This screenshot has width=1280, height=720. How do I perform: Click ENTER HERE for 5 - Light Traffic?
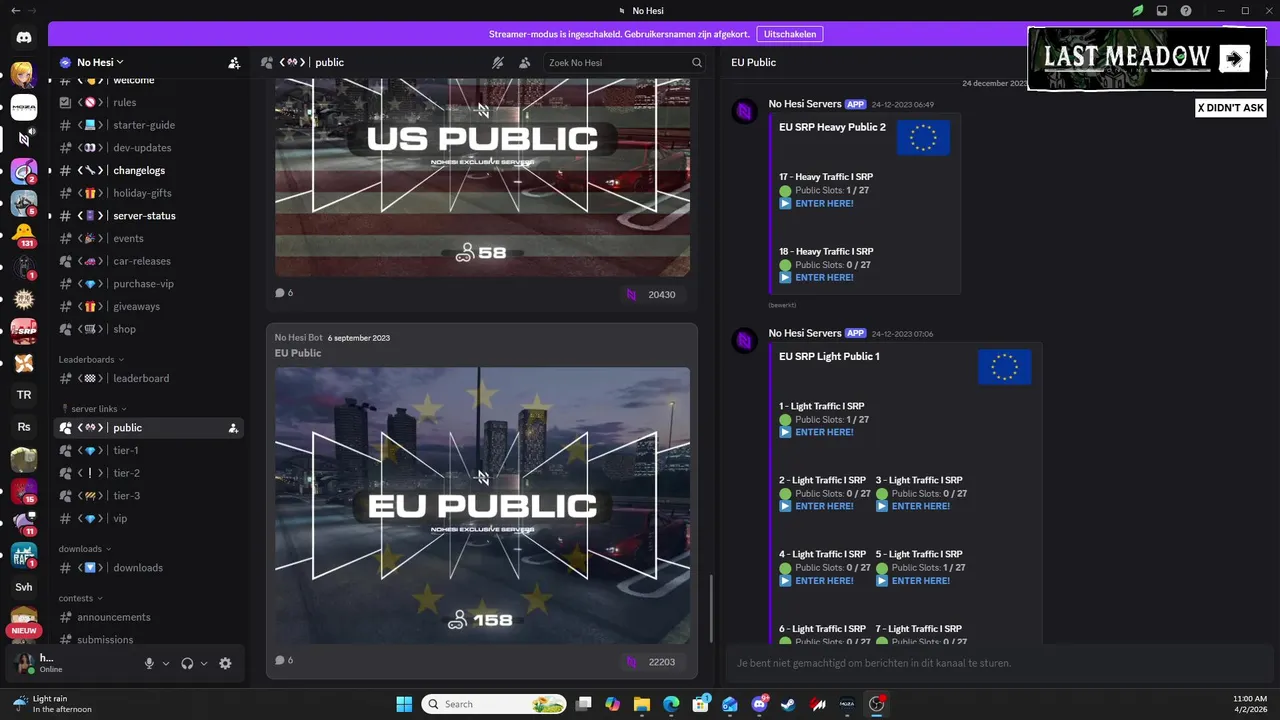click(920, 580)
